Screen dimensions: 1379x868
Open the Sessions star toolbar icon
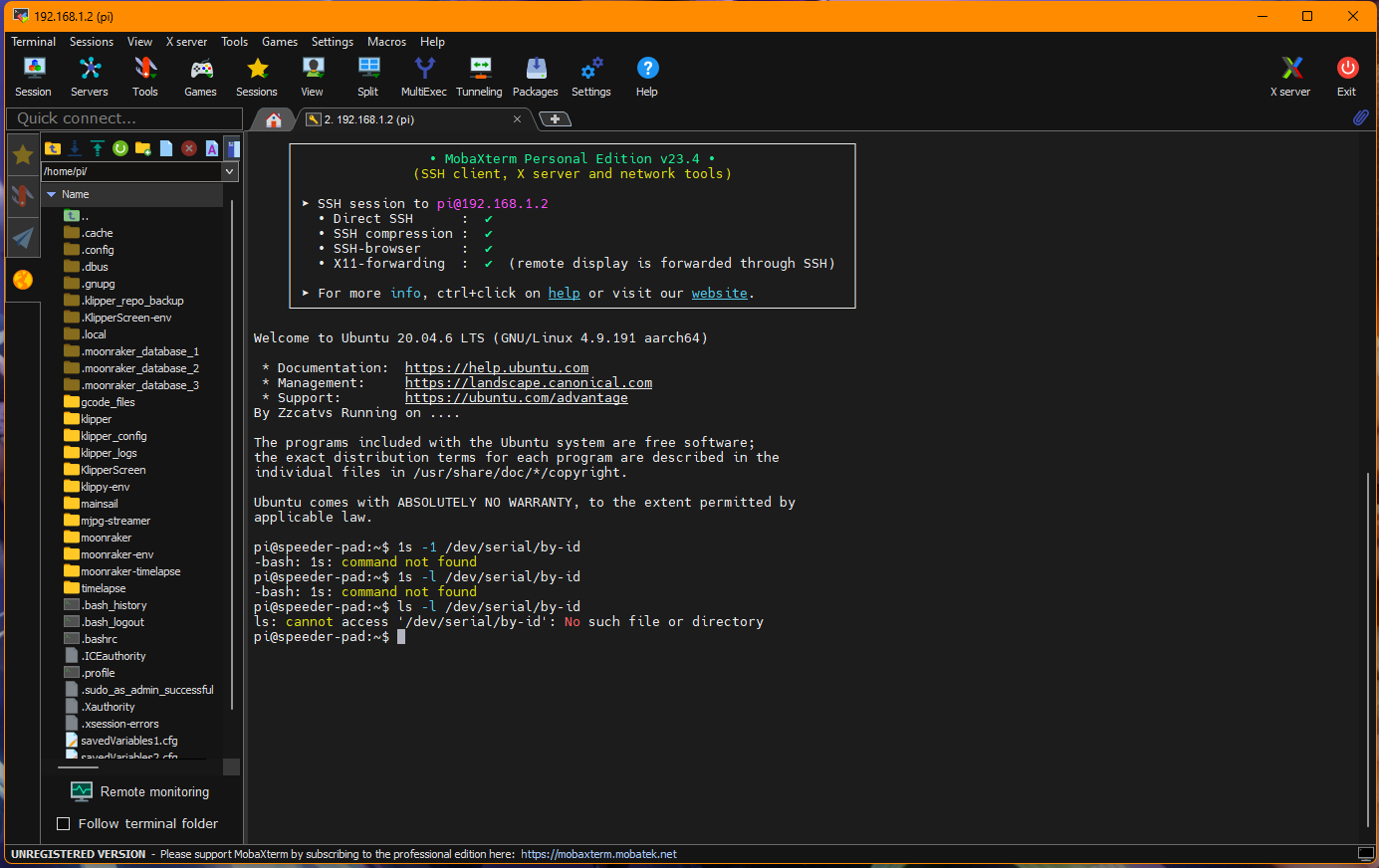(257, 77)
